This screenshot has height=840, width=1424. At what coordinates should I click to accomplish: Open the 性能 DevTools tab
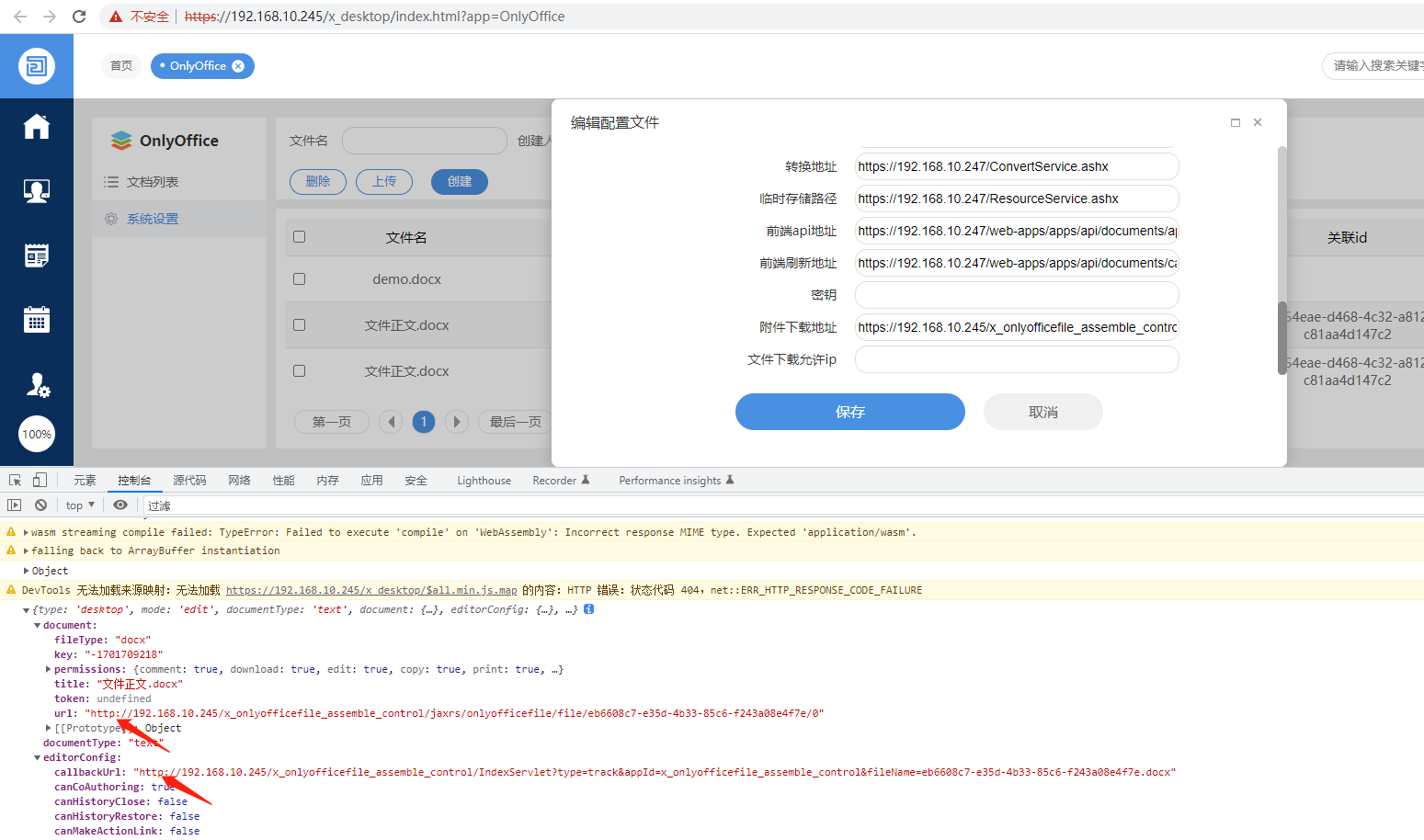click(283, 480)
